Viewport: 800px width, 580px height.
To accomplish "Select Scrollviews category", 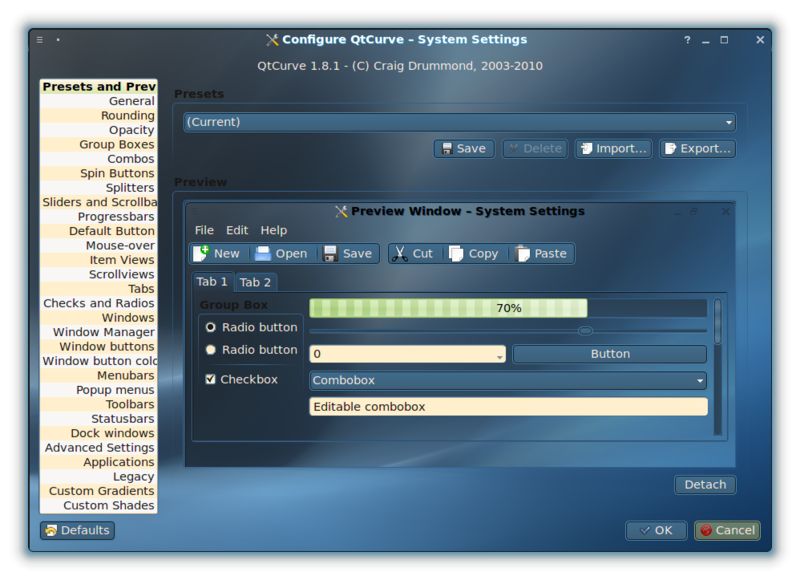I will coord(98,274).
